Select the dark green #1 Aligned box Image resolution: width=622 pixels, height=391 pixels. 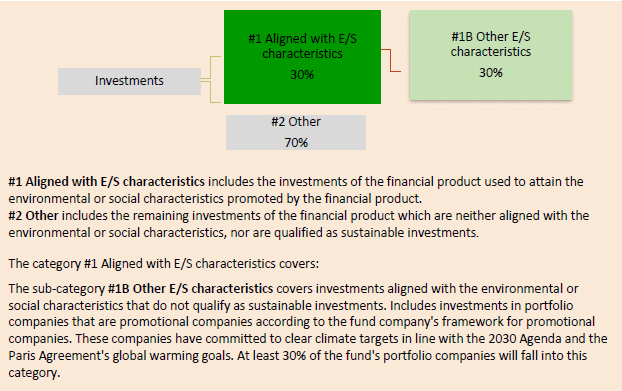pyautogui.click(x=302, y=57)
